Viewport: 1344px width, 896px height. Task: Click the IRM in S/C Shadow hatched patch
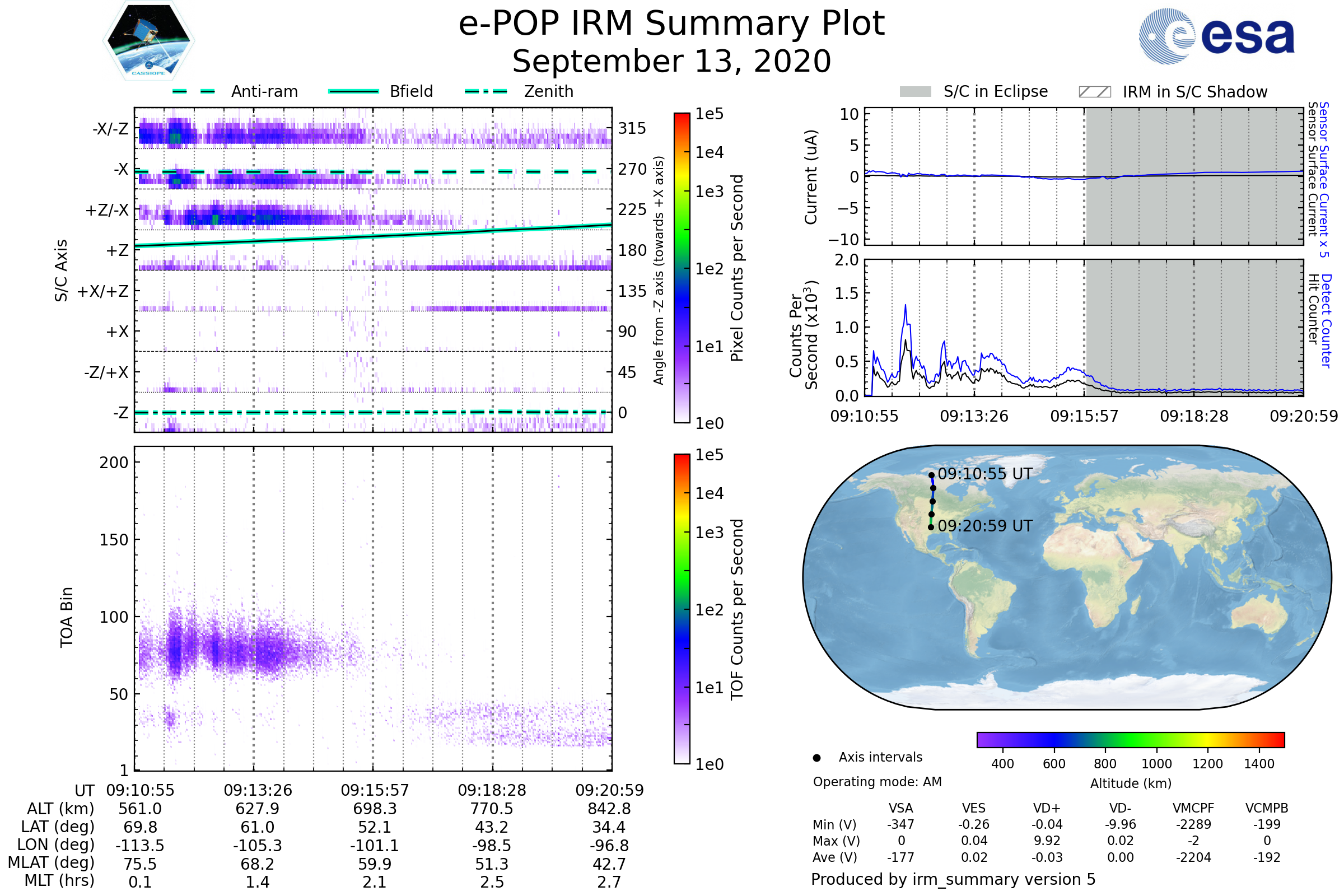click(x=1094, y=92)
